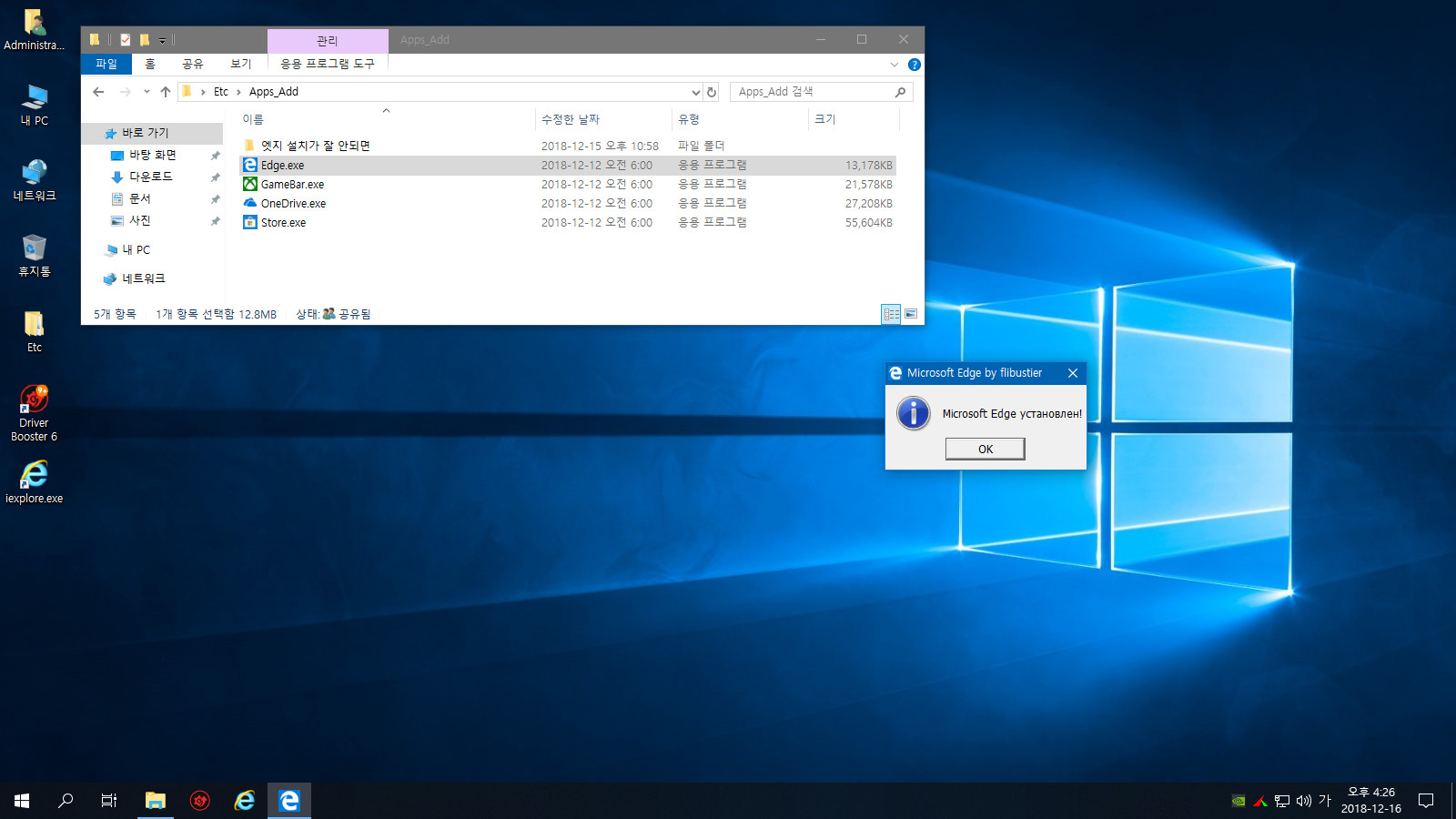
Task: Click the taskbar clock showing 오후 4:26
Action: pos(1371,801)
